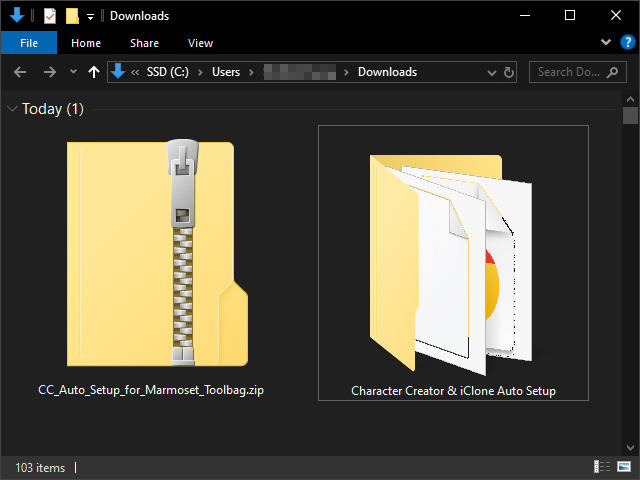Select SSD (C:) in the address path
This screenshot has width=640, height=480.
168,72
